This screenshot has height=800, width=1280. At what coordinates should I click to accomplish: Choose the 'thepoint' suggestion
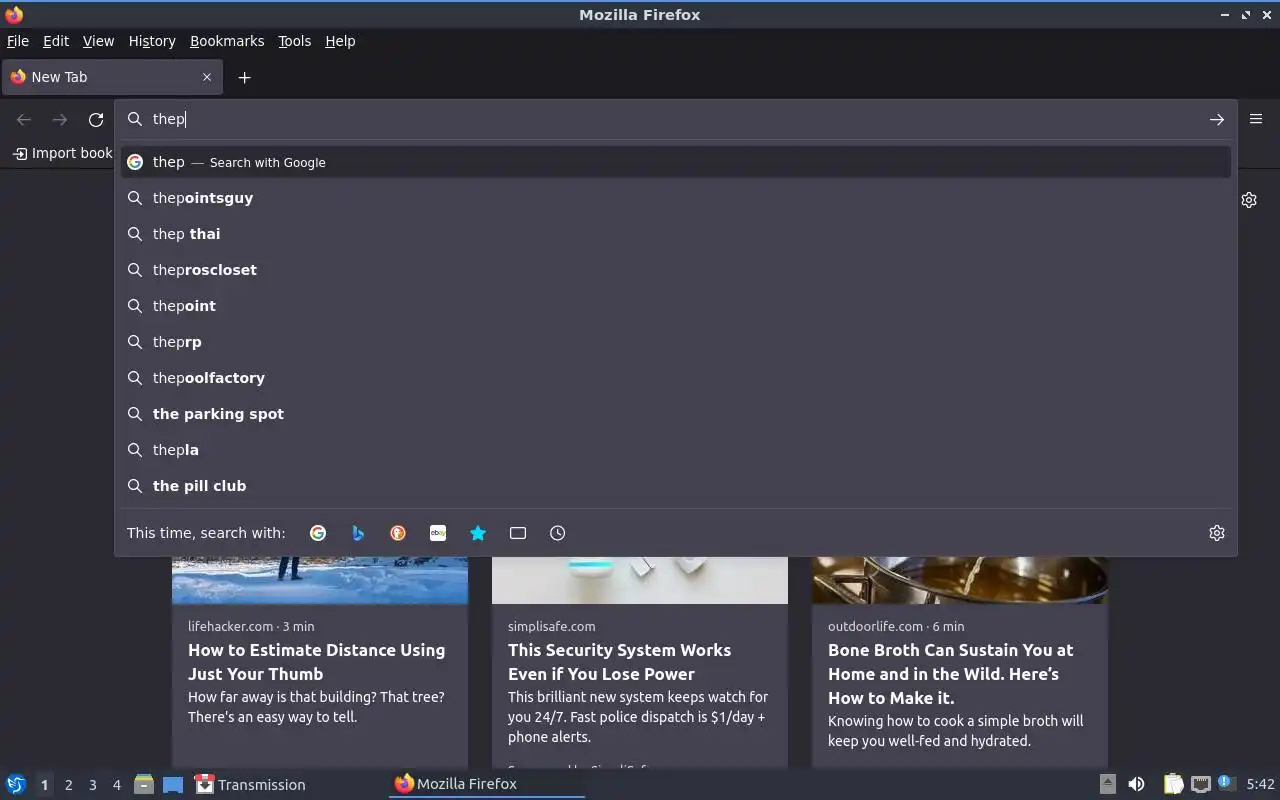(x=676, y=306)
